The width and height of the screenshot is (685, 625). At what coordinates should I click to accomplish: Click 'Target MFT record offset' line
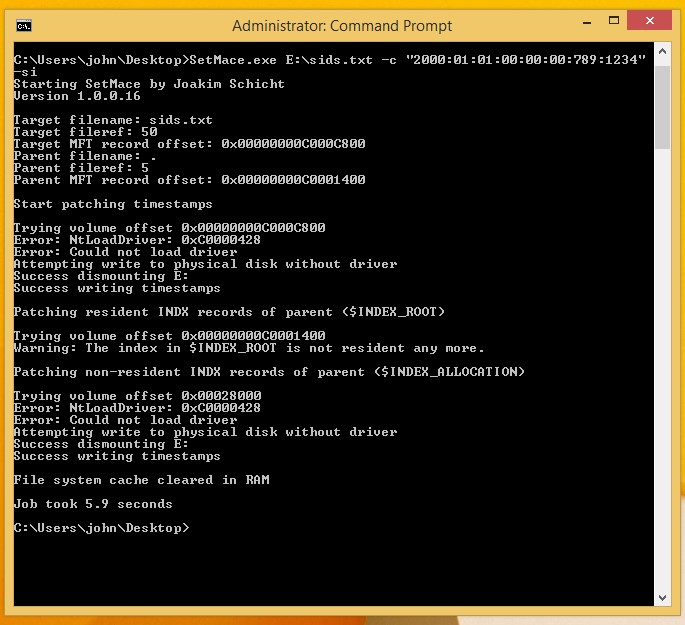pyautogui.click(x=189, y=144)
